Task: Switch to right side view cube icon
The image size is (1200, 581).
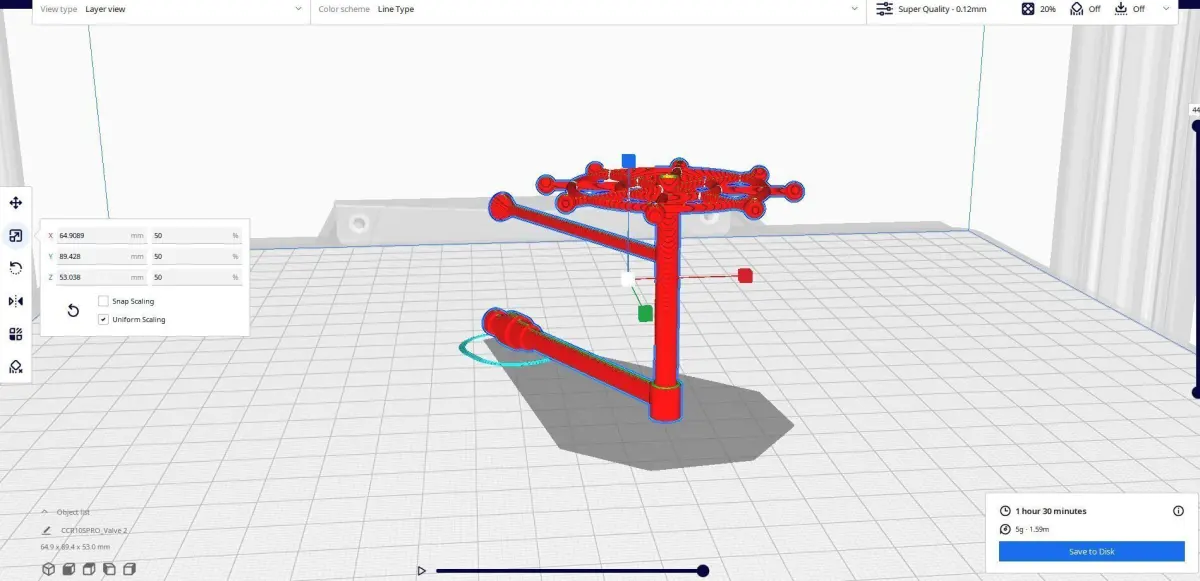Action: [130, 569]
